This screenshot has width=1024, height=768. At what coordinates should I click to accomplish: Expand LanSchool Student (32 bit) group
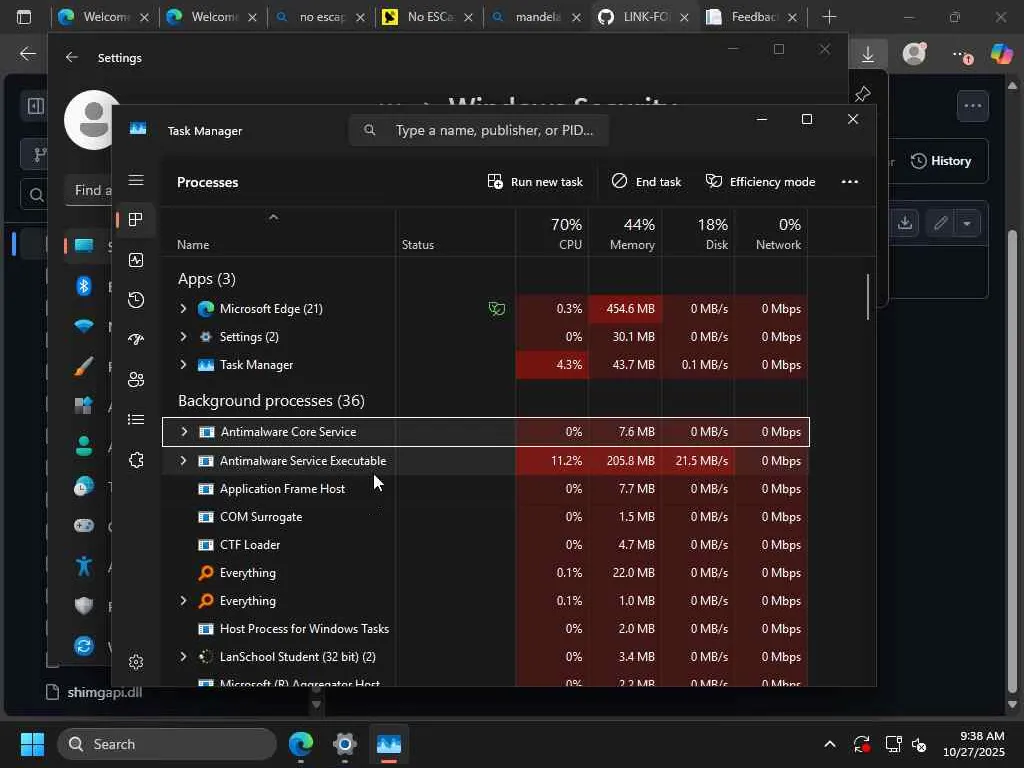point(184,656)
